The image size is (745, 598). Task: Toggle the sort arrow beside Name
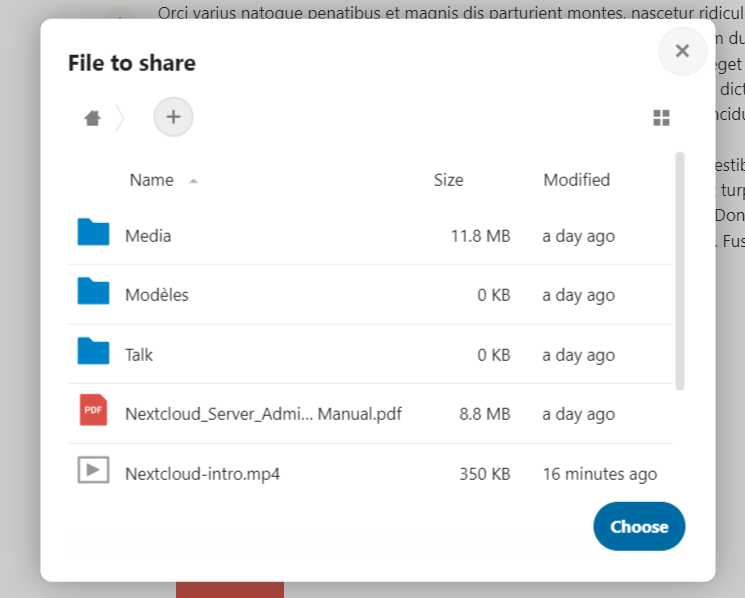tap(193, 181)
